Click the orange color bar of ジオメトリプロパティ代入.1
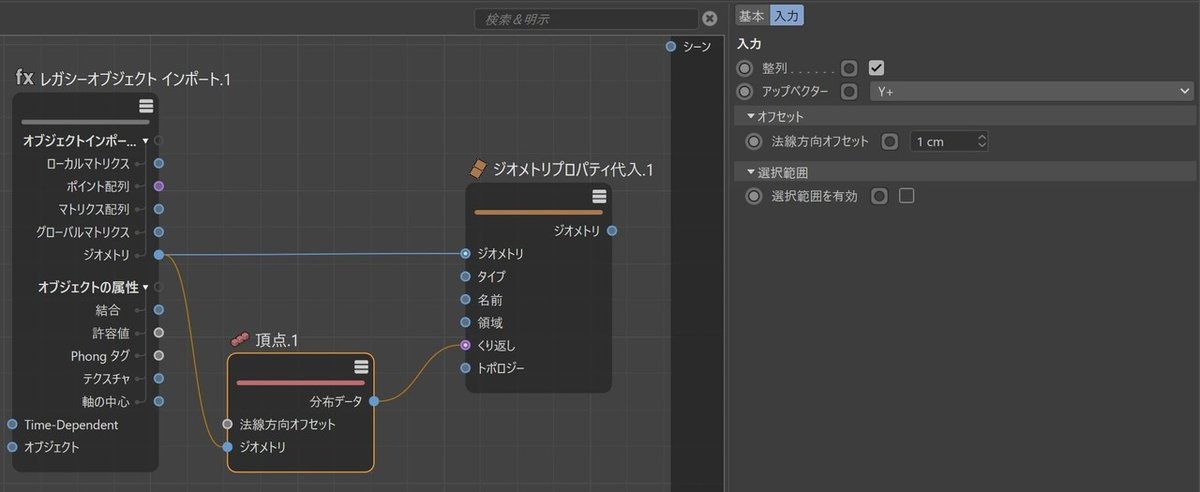1200x492 pixels. [x=539, y=212]
